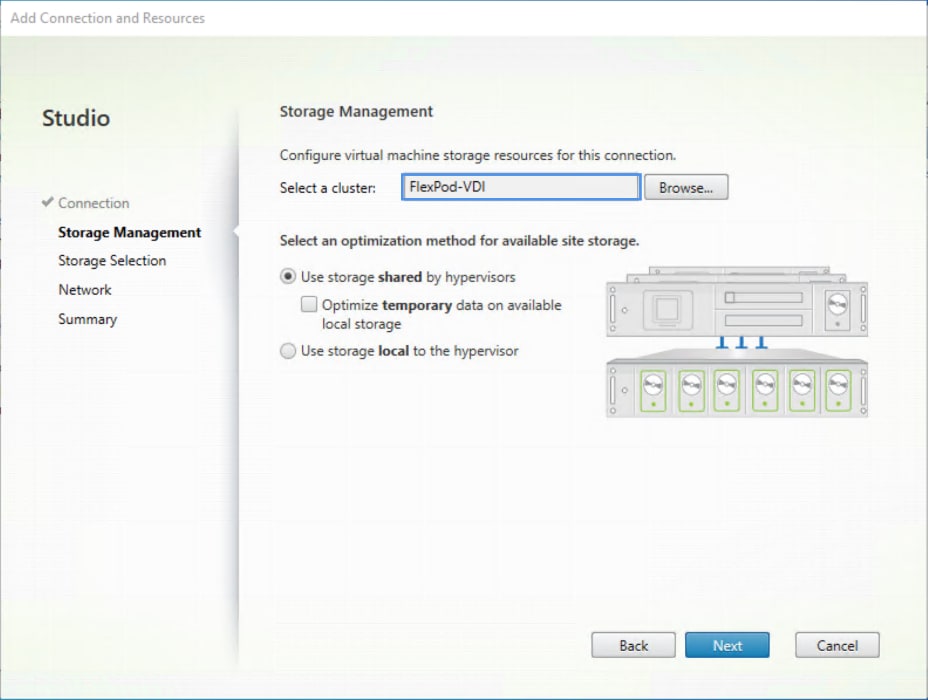Viewport: 928px width, 700px height.
Task: Click "Configure virtual machine storage resources" description text
Action: click(x=478, y=155)
